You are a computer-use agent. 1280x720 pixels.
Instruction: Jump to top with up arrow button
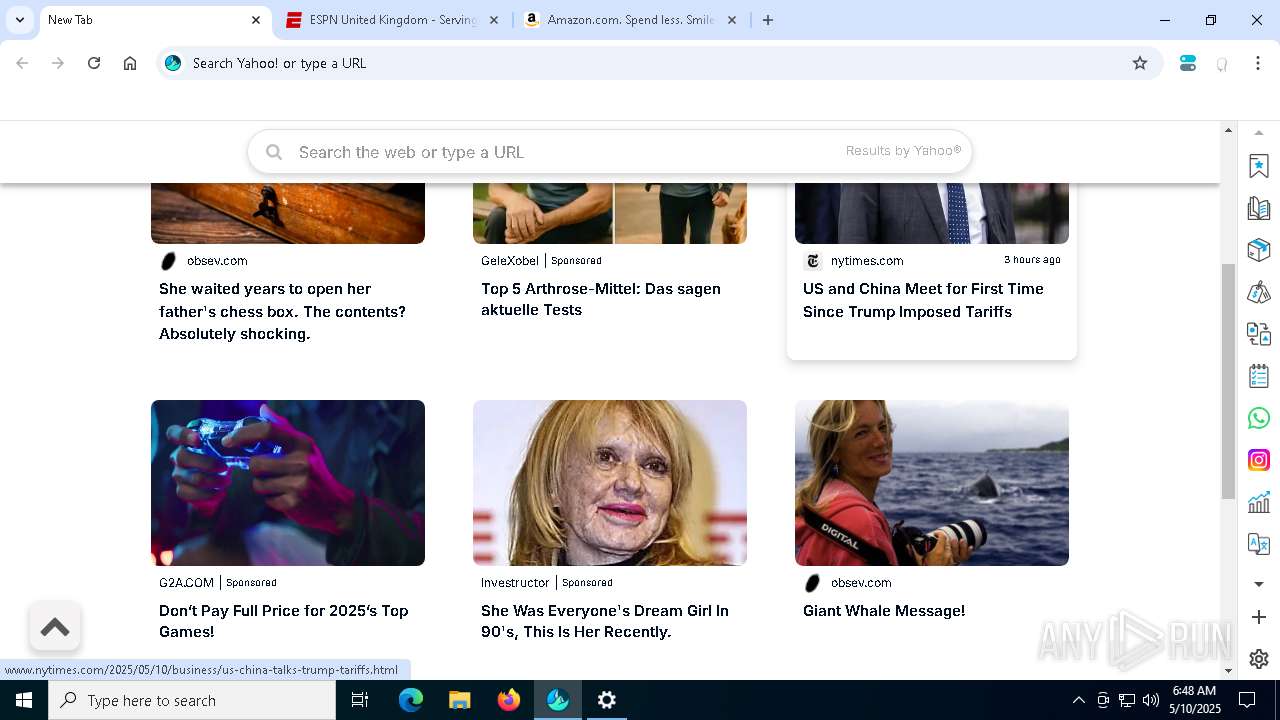pyautogui.click(x=55, y=627)
